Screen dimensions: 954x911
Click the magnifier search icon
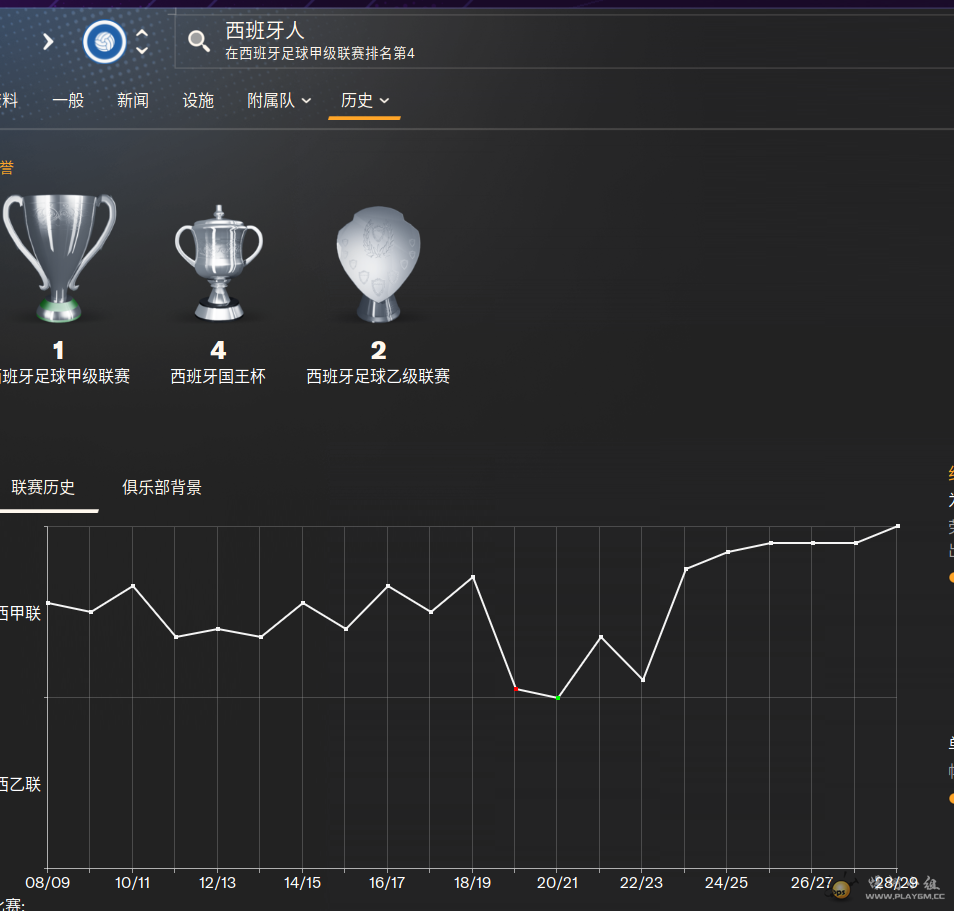click(x=199, y=41)
